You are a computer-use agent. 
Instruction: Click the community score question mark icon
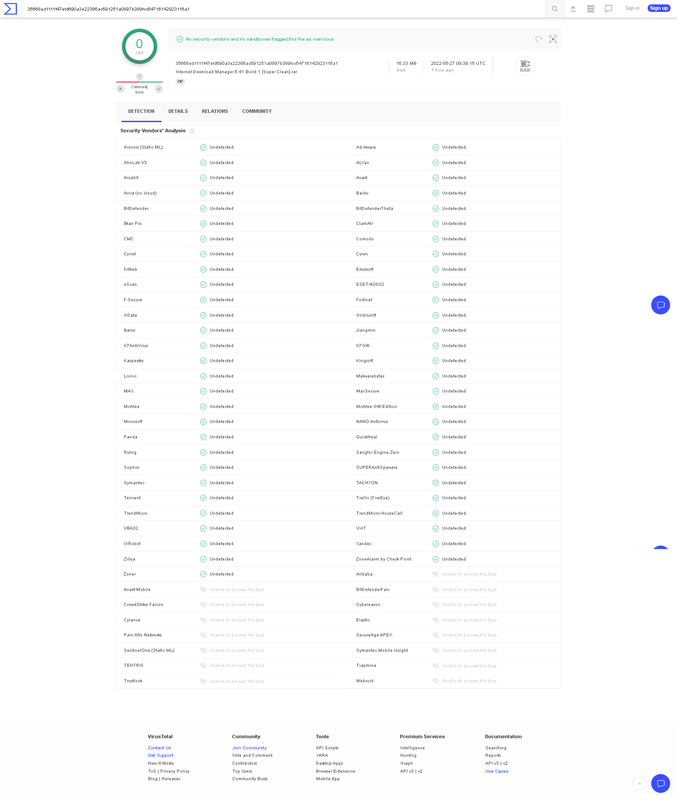tap(139, 77)
